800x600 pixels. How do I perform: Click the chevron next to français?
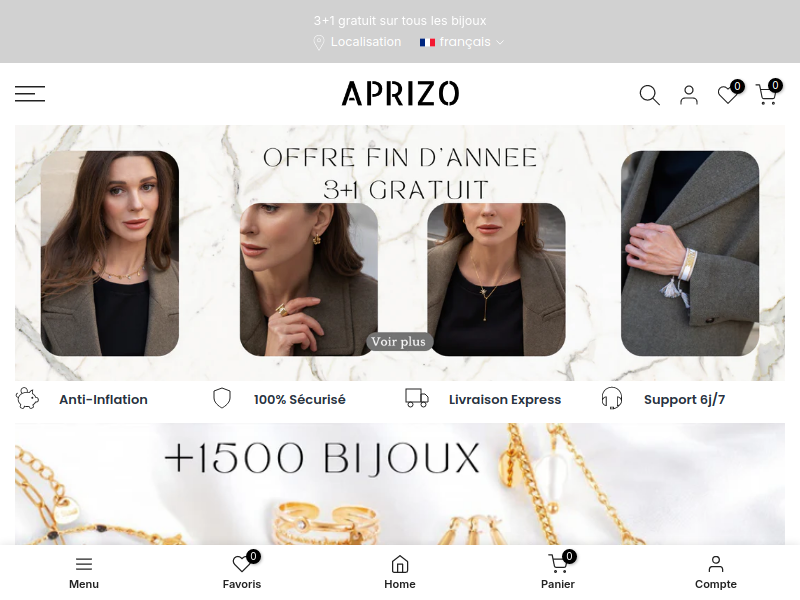click(500, 42)
